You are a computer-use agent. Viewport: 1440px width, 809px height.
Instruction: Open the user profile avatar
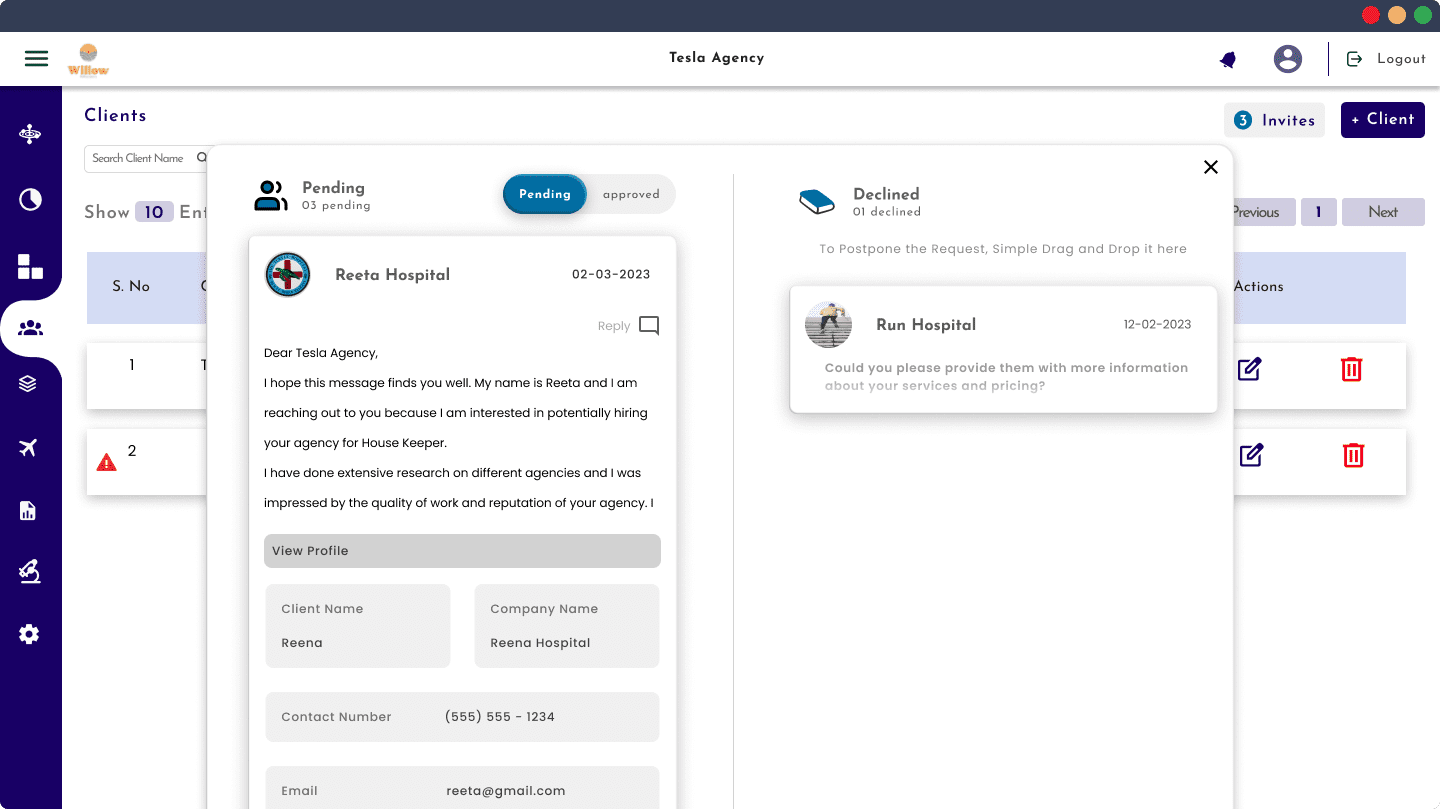[1288, 59]
